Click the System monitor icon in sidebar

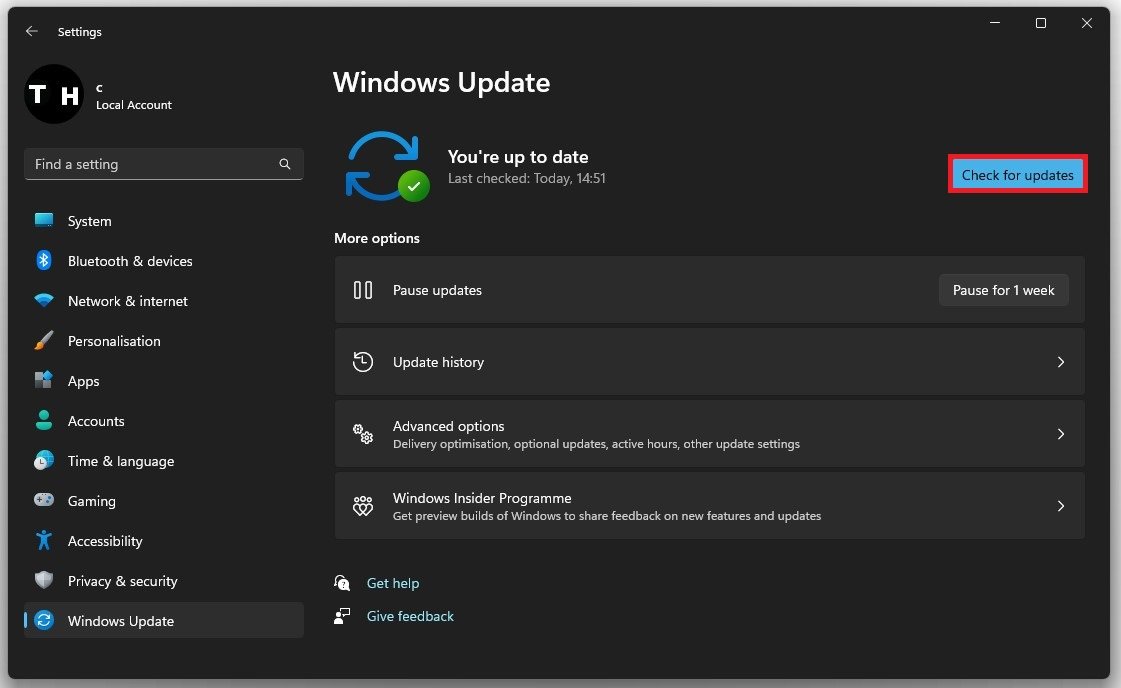pos(44,221)
